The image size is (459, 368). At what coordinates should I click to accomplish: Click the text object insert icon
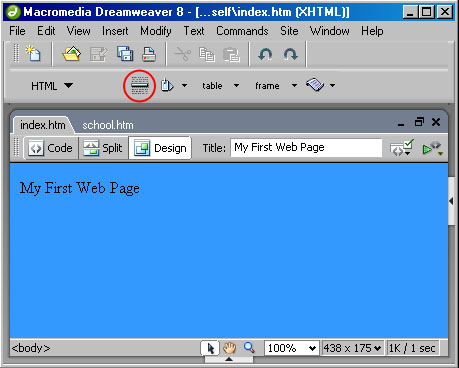(167, 86)
